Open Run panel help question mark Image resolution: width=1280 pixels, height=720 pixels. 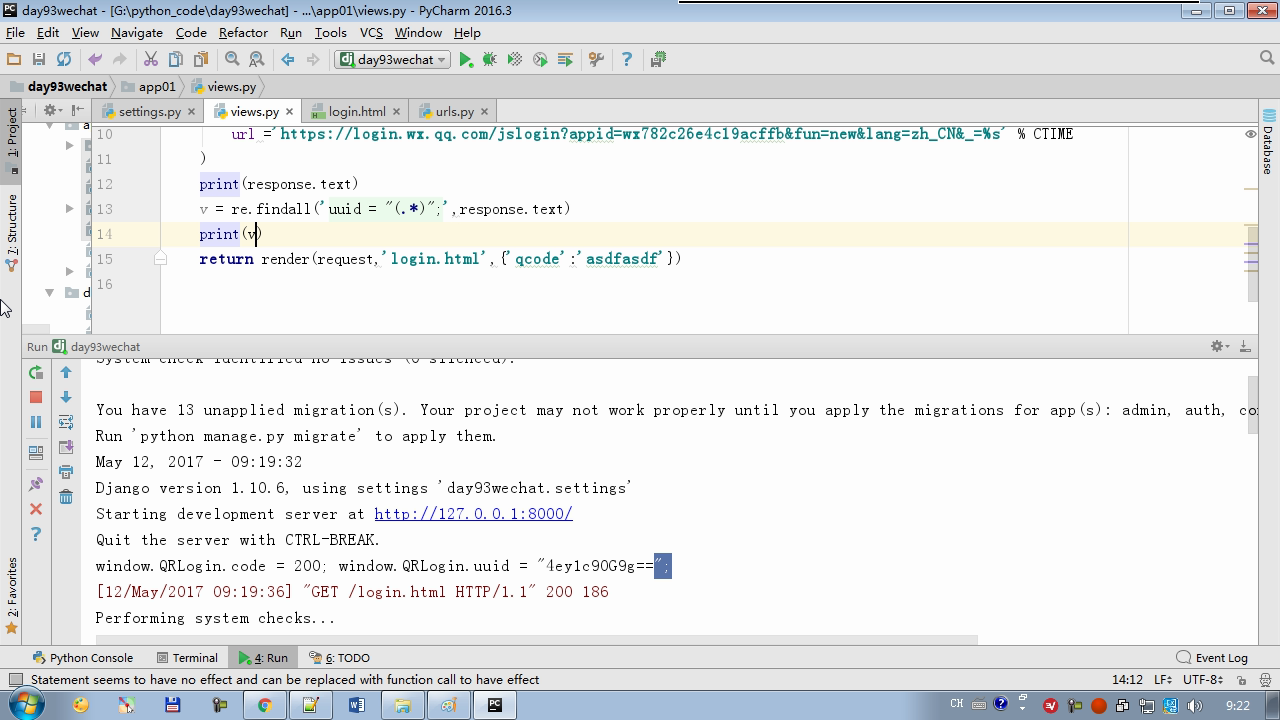click(36, 534)
